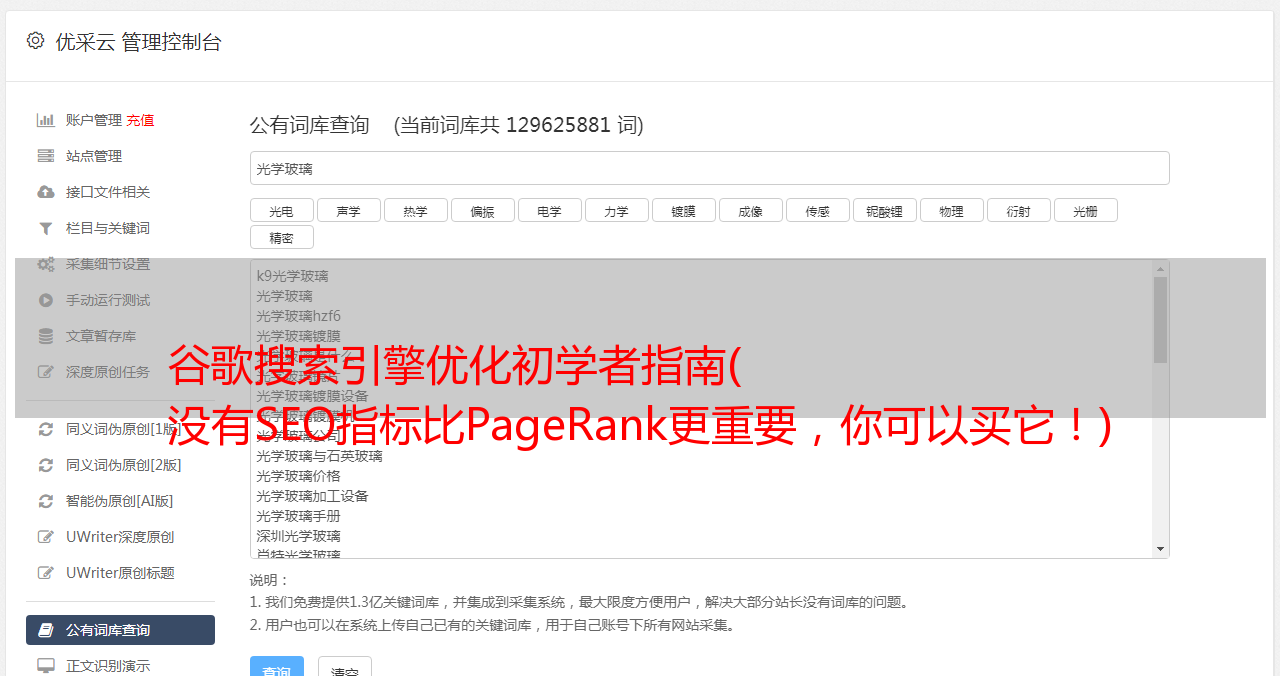Click the results list scrollbar up arrow

pyautogui.click(x=1160, y=269)
